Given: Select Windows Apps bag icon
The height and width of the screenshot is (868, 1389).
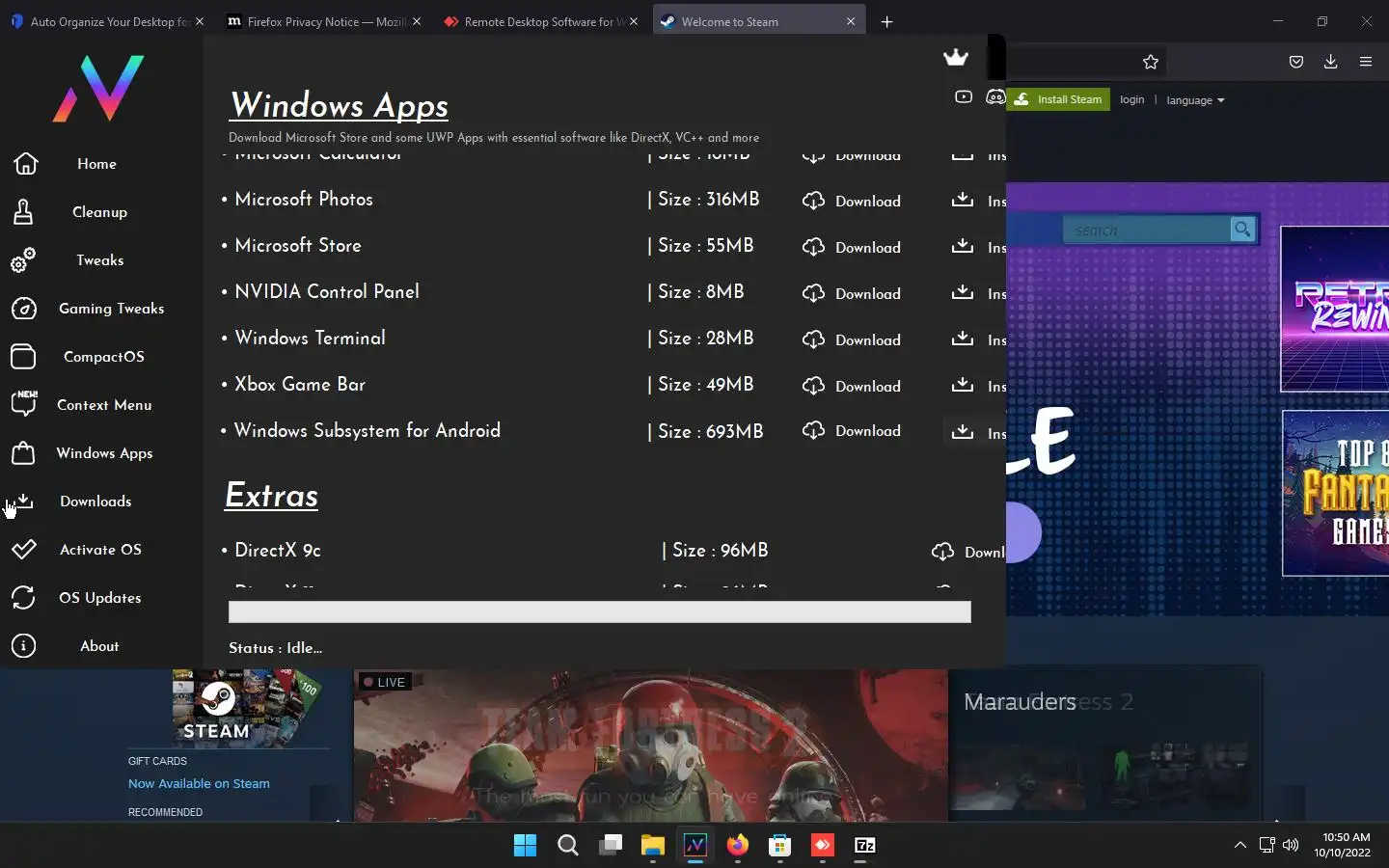Looking at the screenshot, I should click(23, 453).
